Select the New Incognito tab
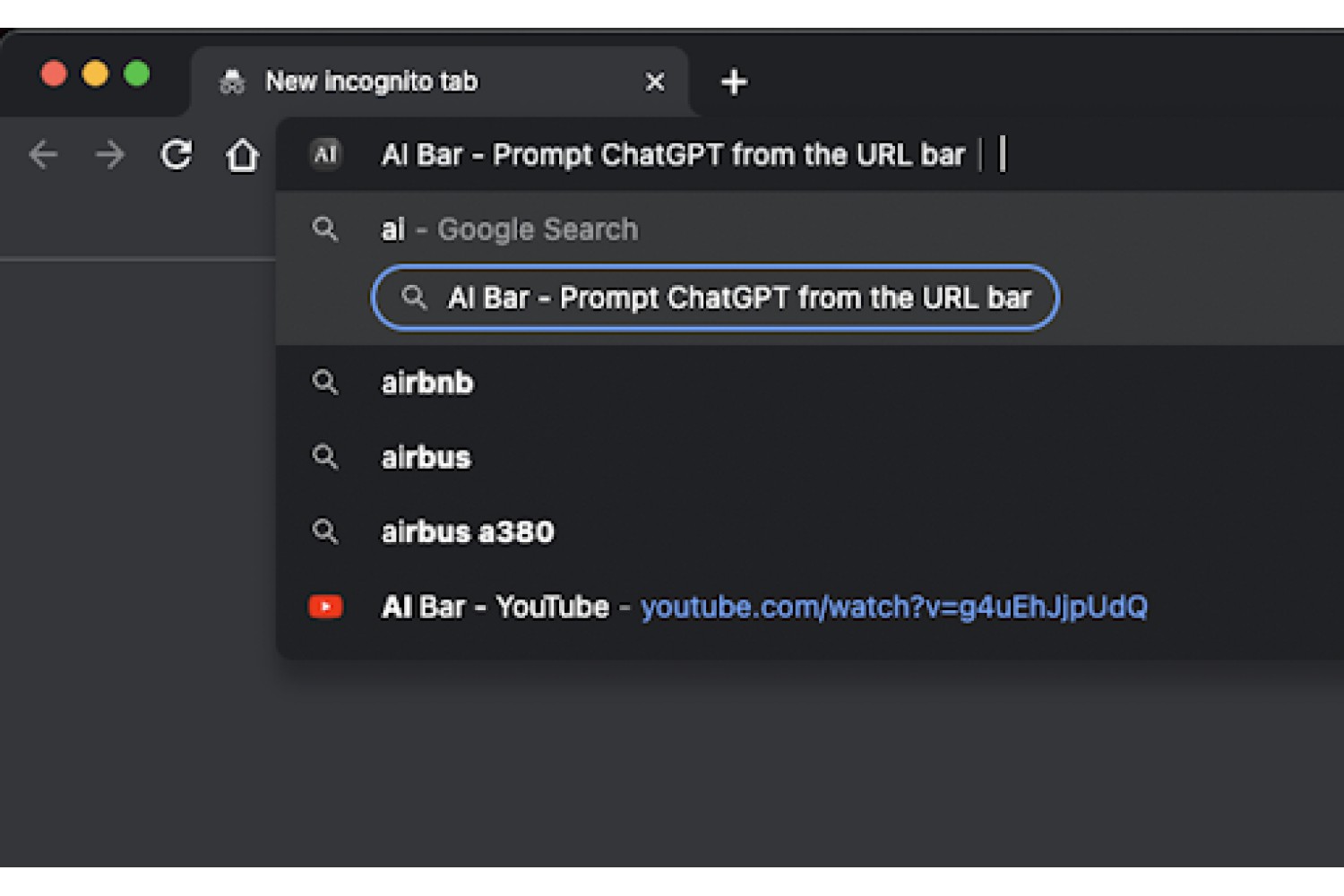This screenshot has width=1344, height=896. 439,82
